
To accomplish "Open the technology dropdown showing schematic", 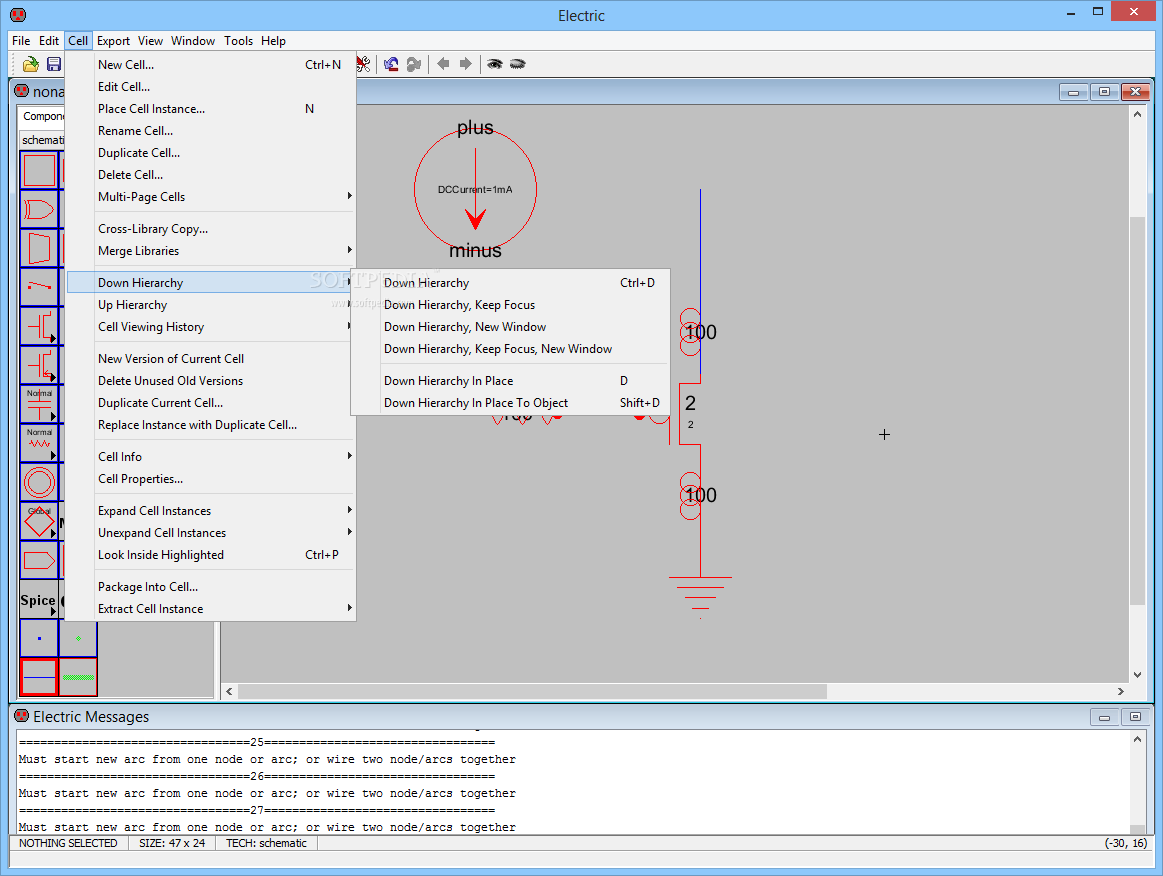I will pyautogui.click(x=42, y=139).
